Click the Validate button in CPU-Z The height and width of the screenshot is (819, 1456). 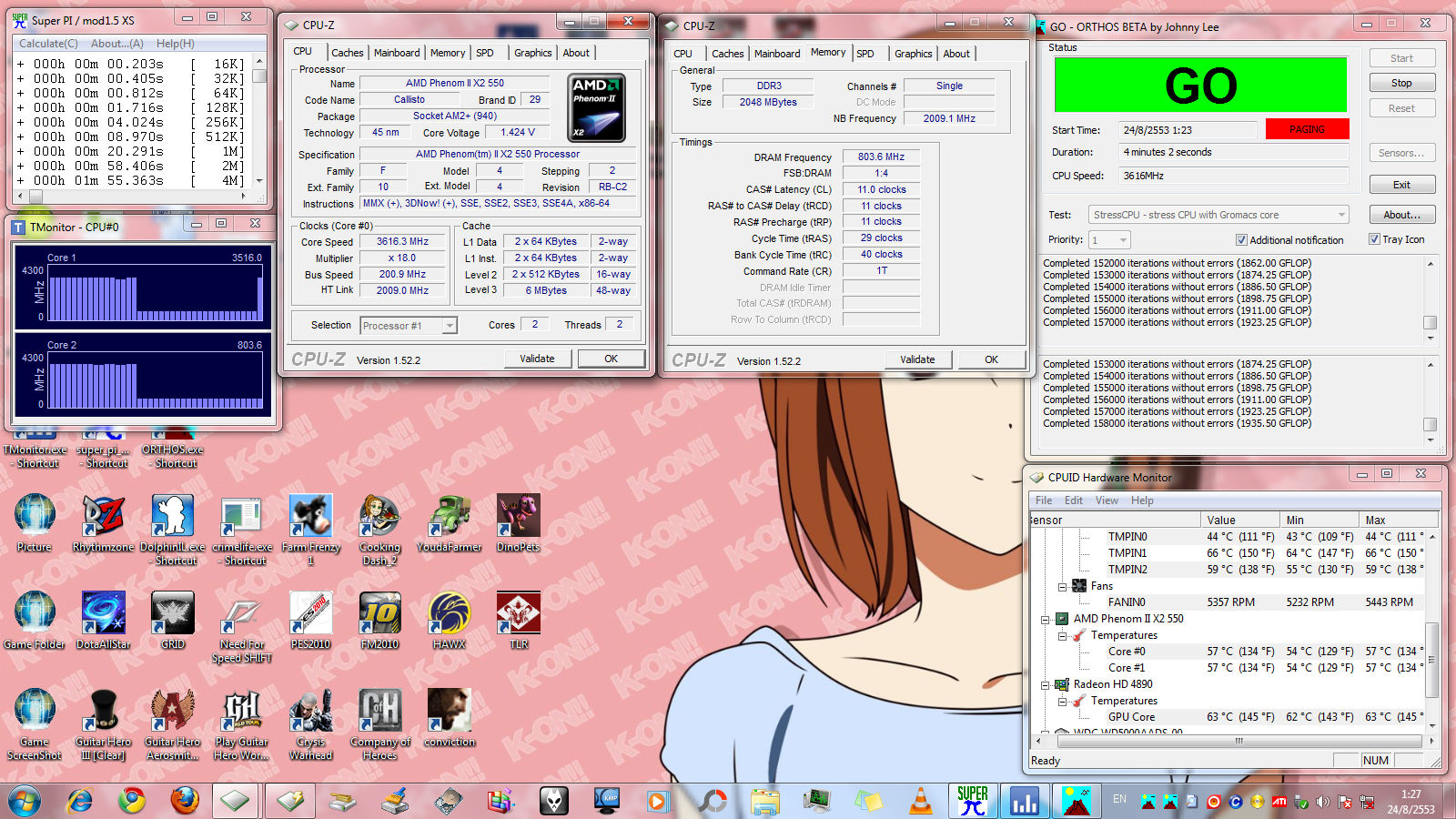tap(537, 359)
